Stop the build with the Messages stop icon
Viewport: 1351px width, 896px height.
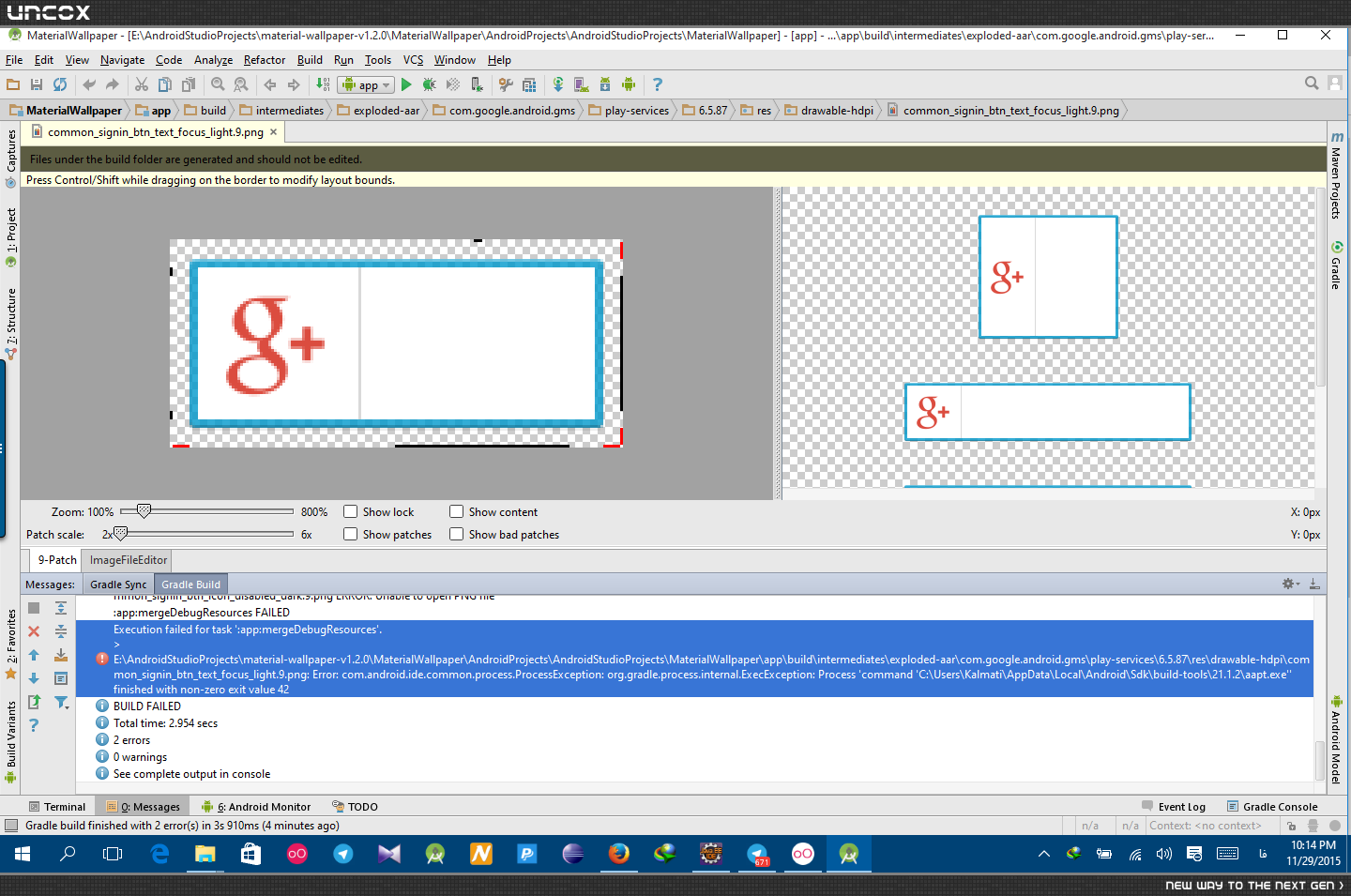point(34,608)
